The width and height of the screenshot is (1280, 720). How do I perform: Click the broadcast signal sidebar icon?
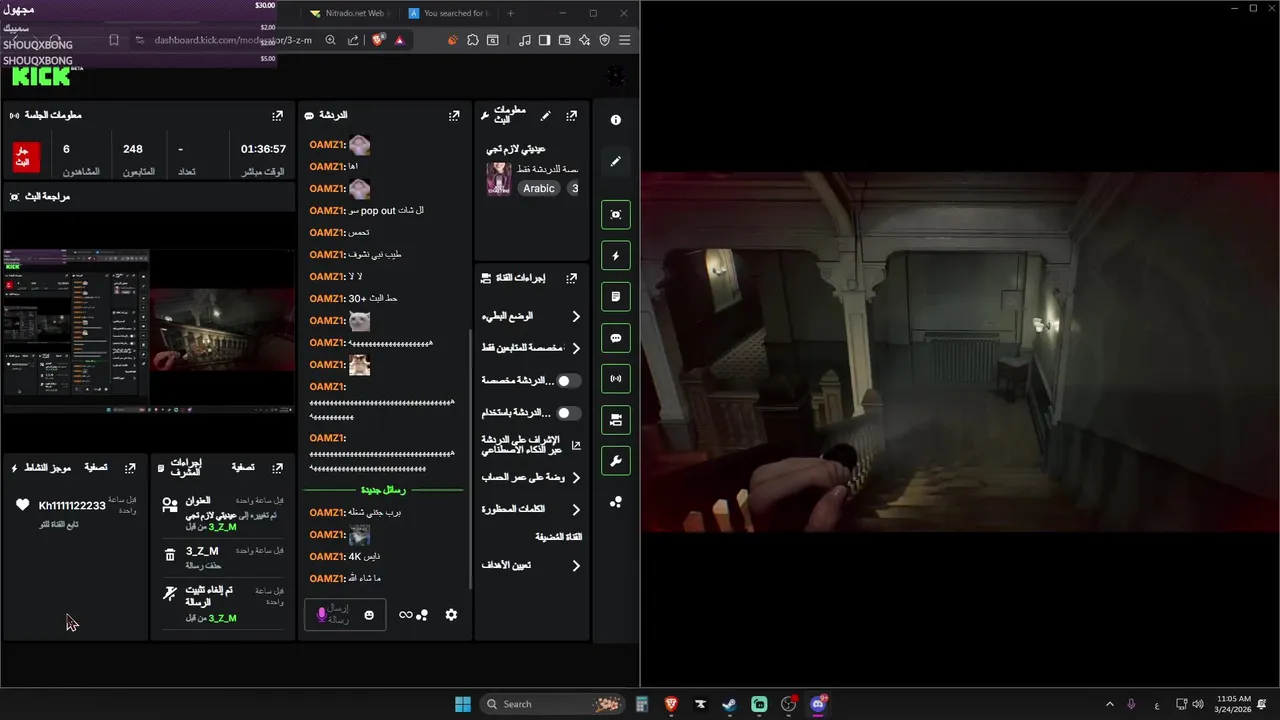pos(616,379)
